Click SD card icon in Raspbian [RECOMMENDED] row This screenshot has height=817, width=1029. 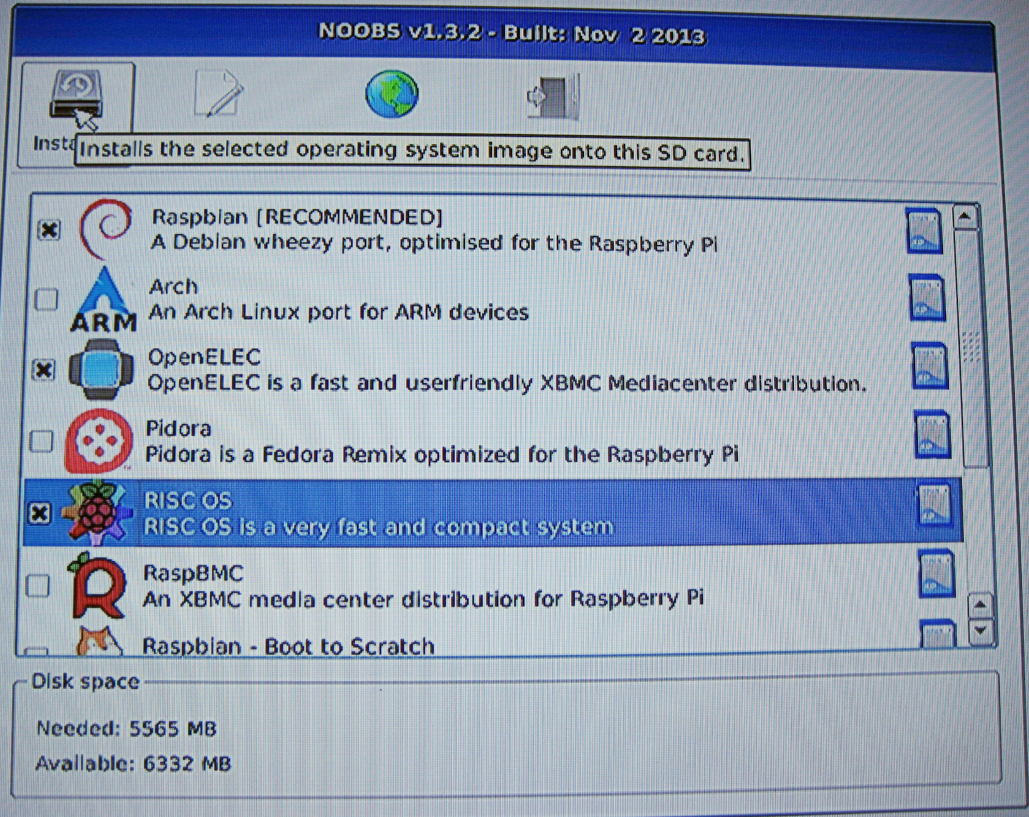[x=924, y=230]
